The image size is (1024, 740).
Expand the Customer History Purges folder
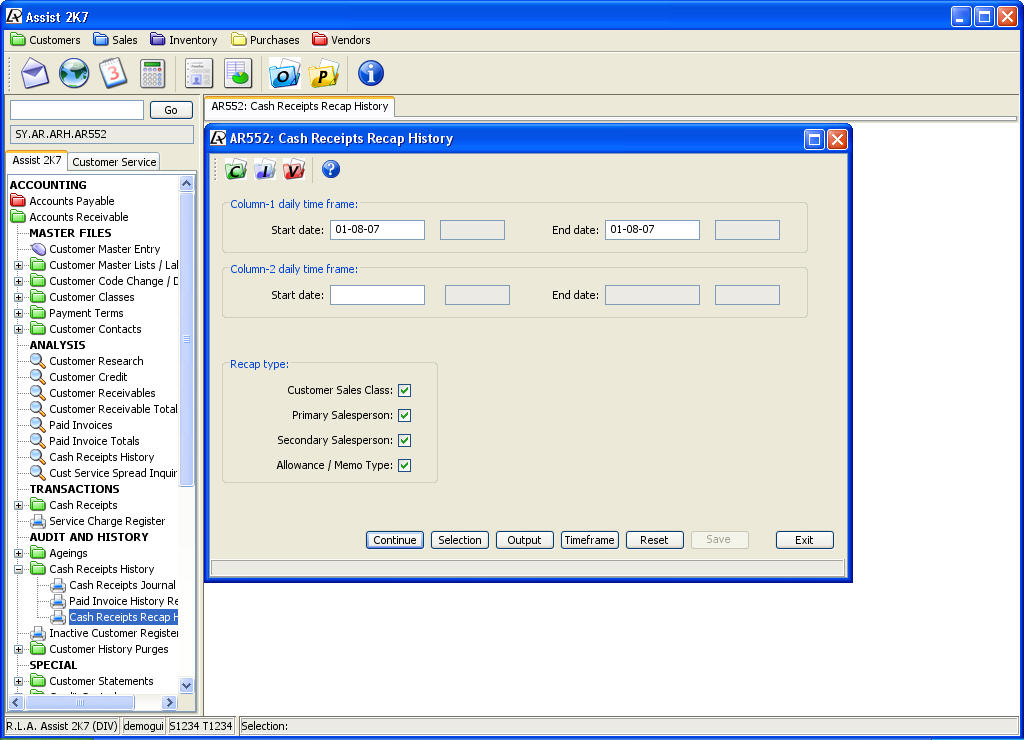[x=18, y=649]
